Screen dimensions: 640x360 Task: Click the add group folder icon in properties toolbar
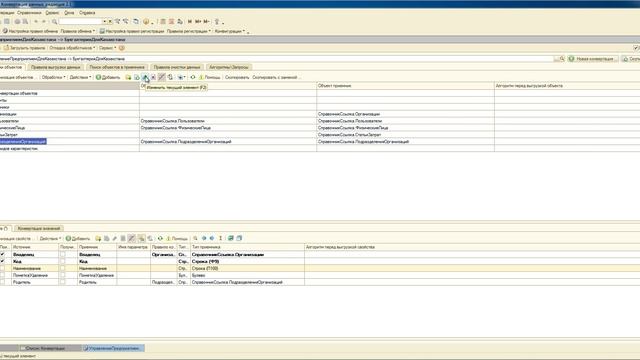click(x=98, y=238)
